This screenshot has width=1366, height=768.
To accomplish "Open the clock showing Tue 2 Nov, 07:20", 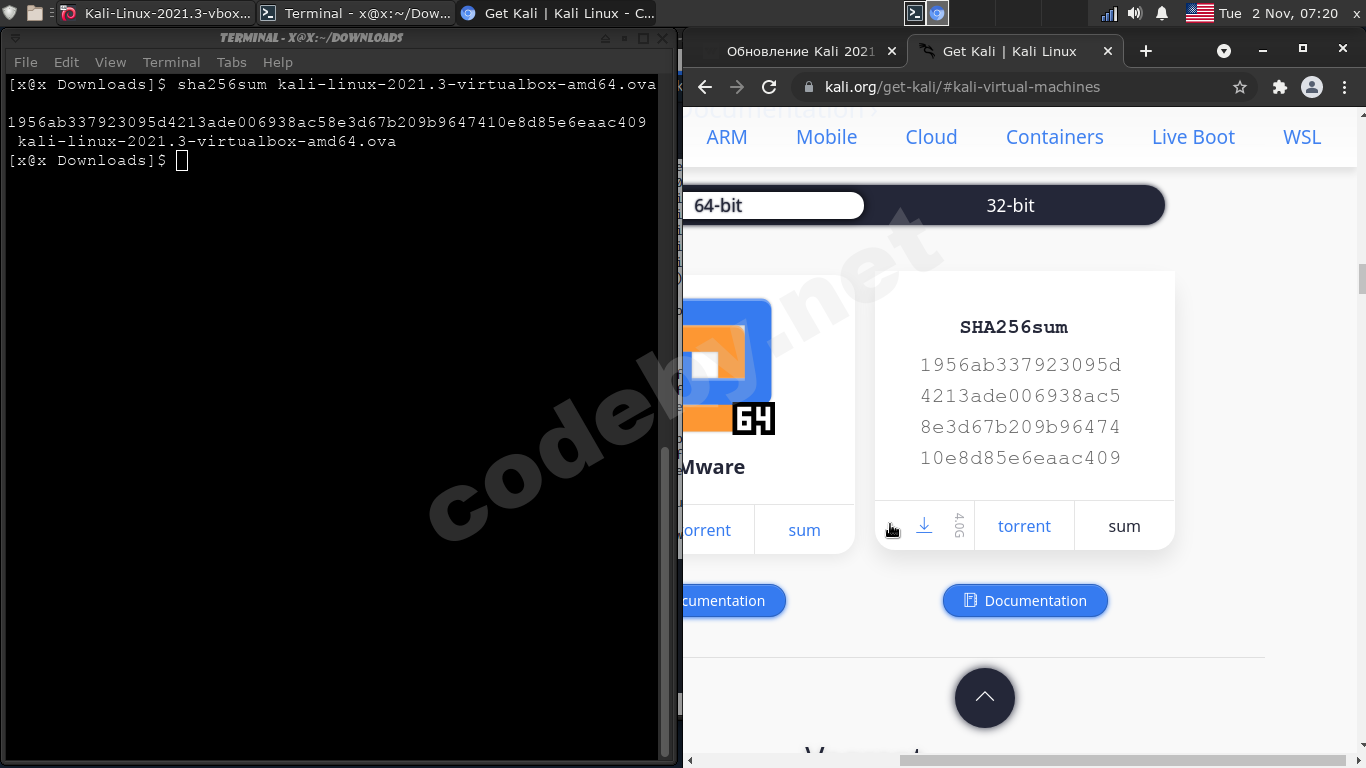I will click(x=1279, y=13).
